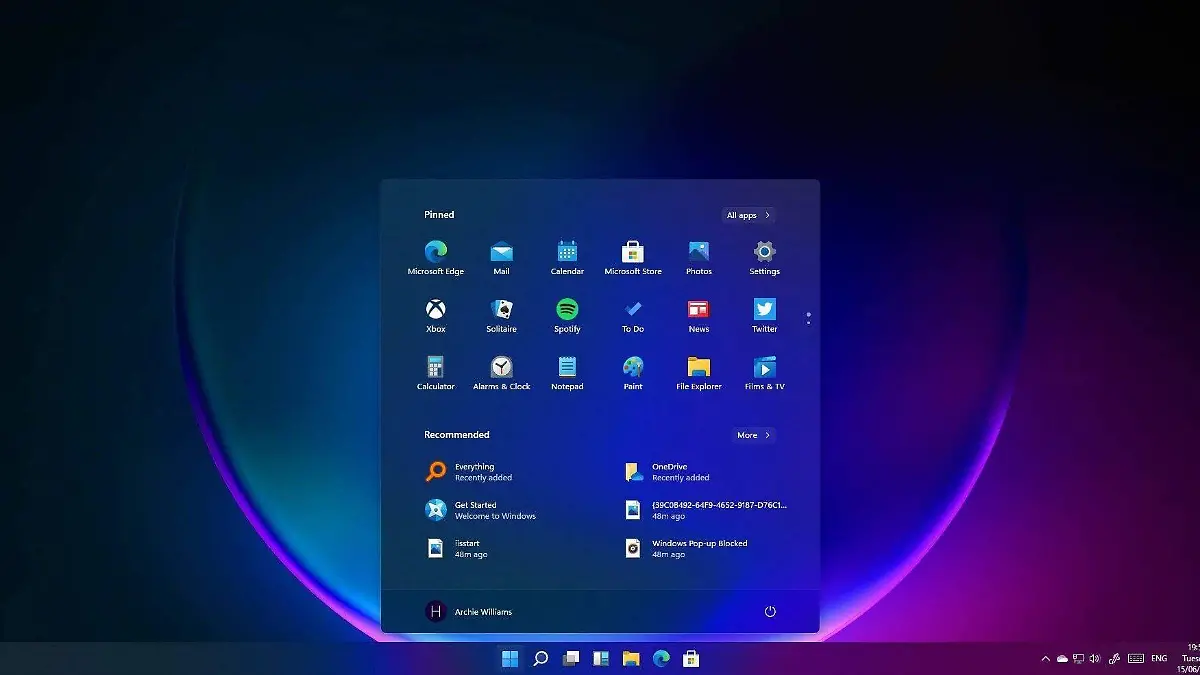This screenshot has width=1200, height=675.
Task: Open the Films & TV app
Action: [764, 367]
